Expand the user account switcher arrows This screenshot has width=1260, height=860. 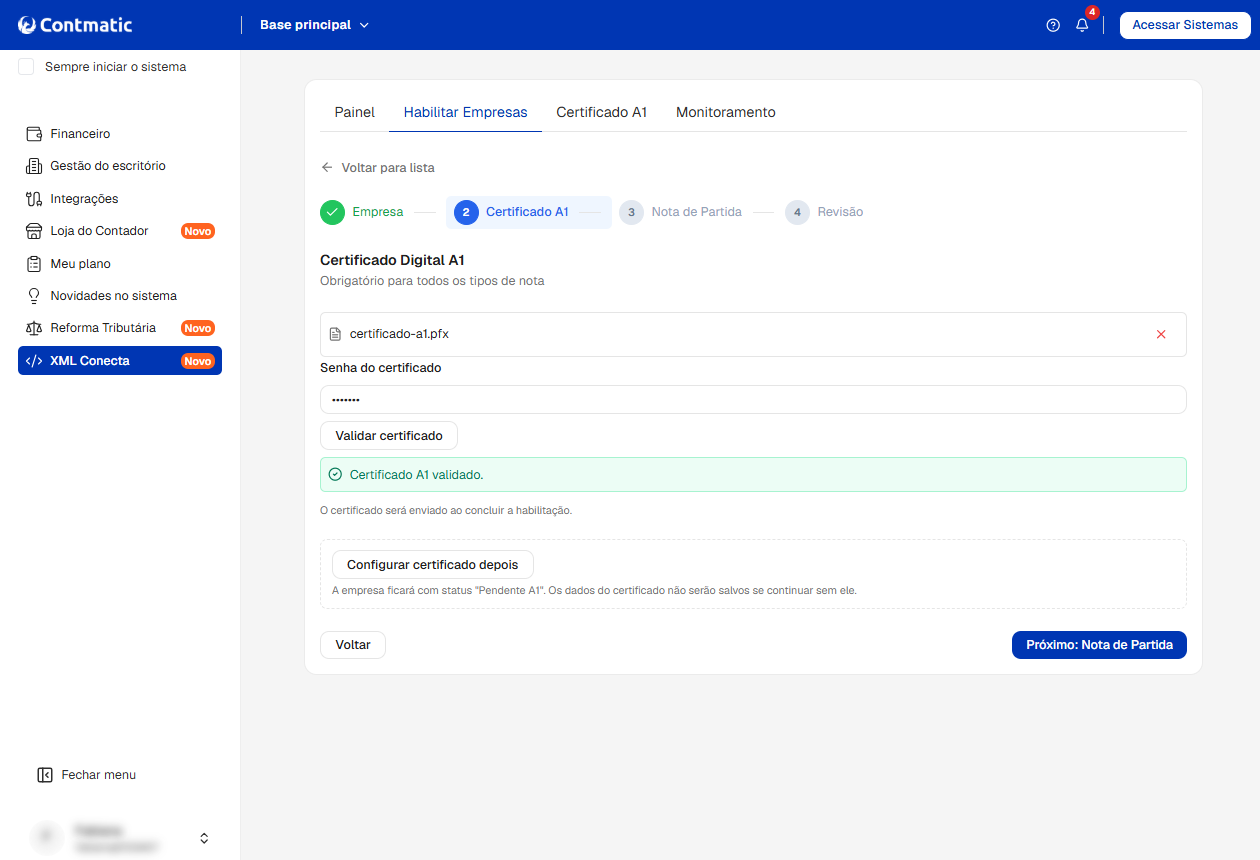click(x=204, y=838)
